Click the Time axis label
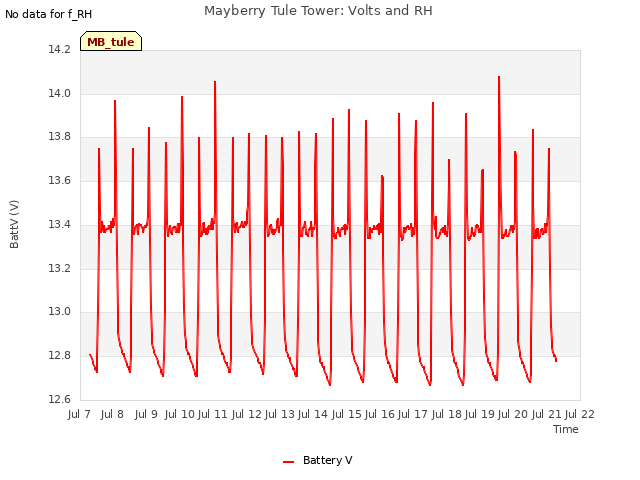 pos(565,429)
